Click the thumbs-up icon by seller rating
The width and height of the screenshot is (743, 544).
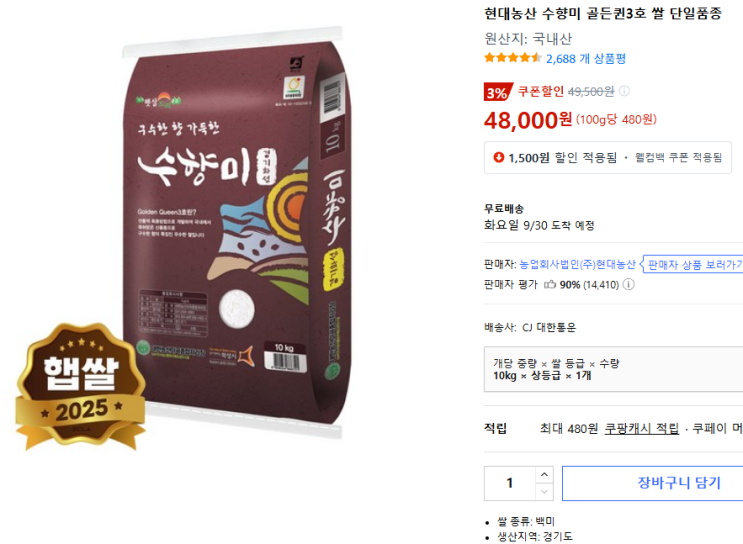coord(550,284)
